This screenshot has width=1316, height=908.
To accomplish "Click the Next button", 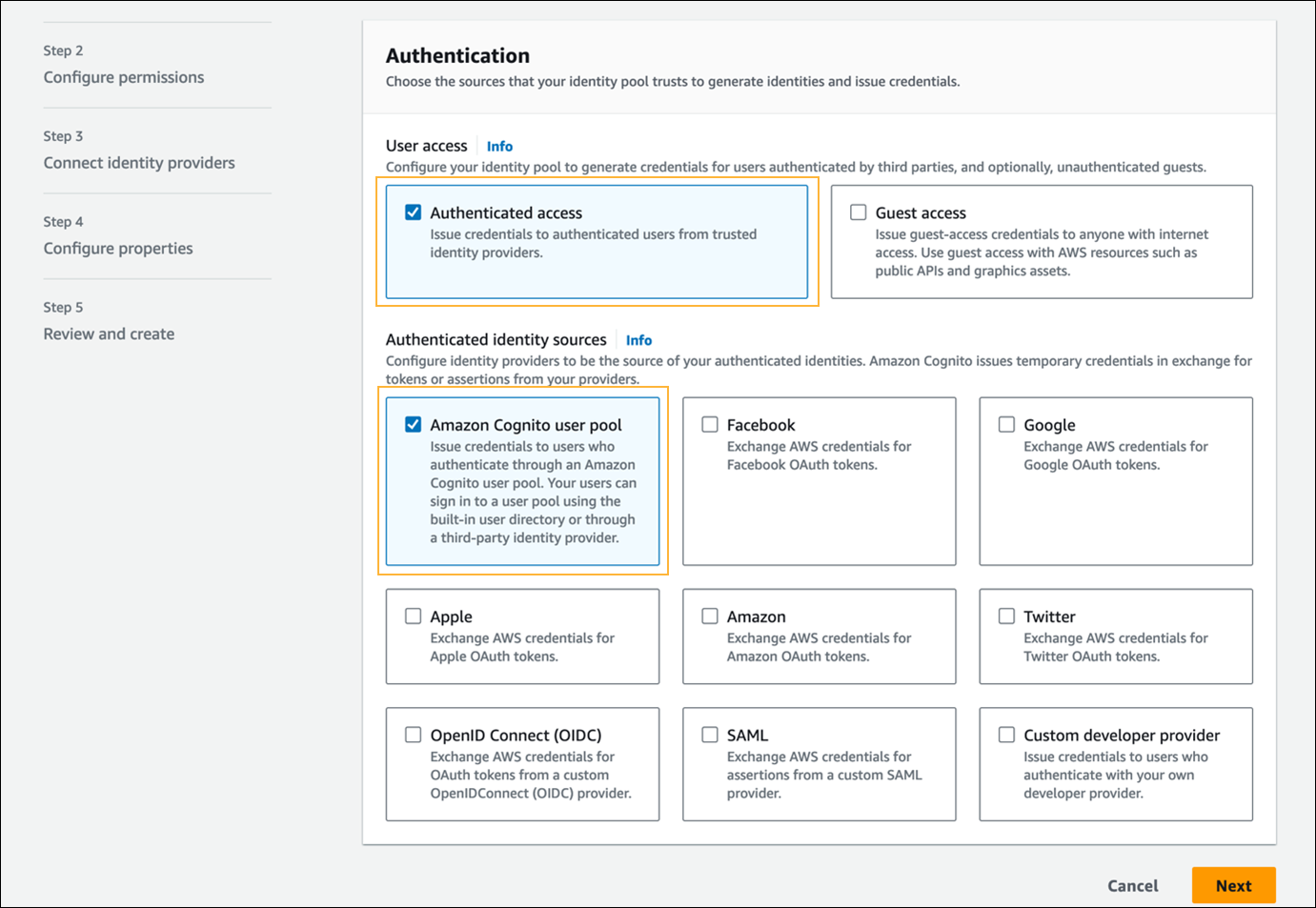I will pos(1233,885).
